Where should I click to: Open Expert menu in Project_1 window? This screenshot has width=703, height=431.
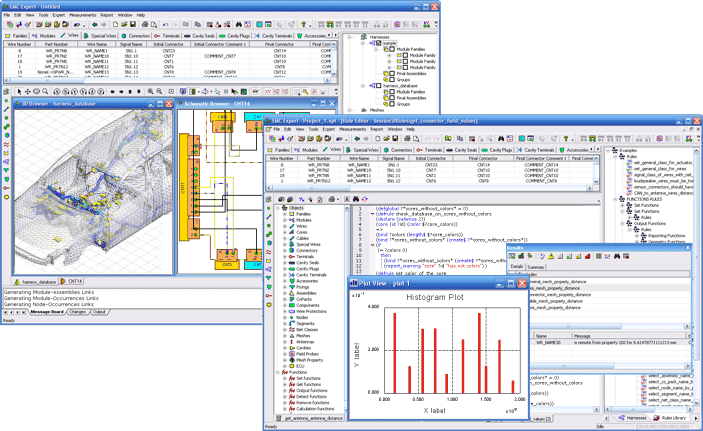pyautogui.click(x=328, y=129)
